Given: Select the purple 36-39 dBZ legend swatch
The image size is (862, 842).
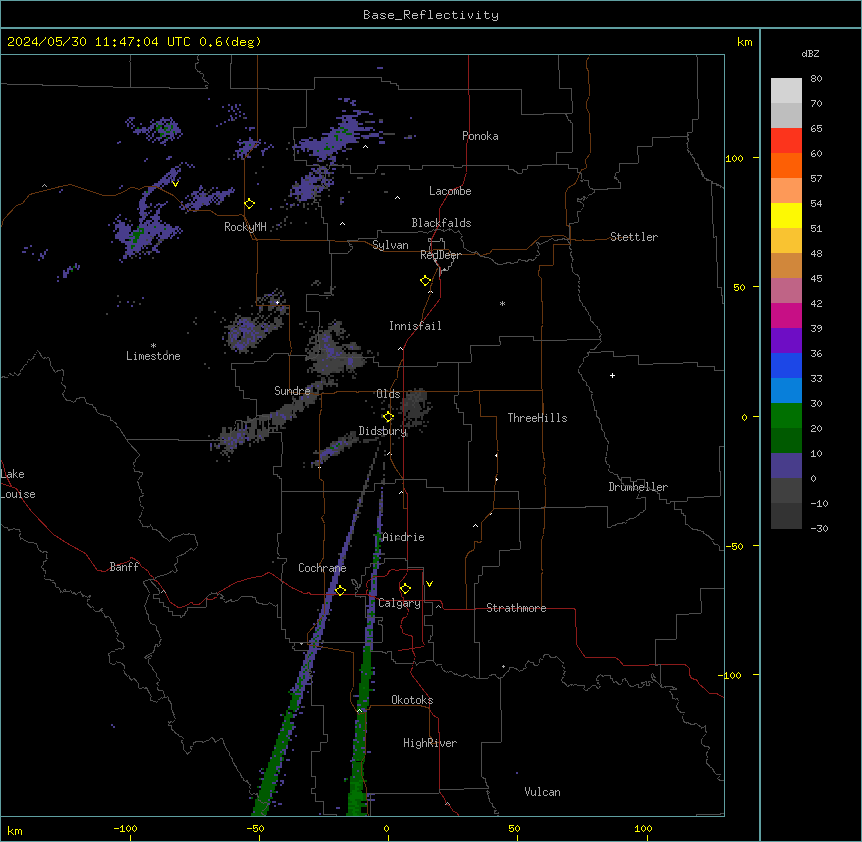Looking at the screenshot, I should 786,340.
